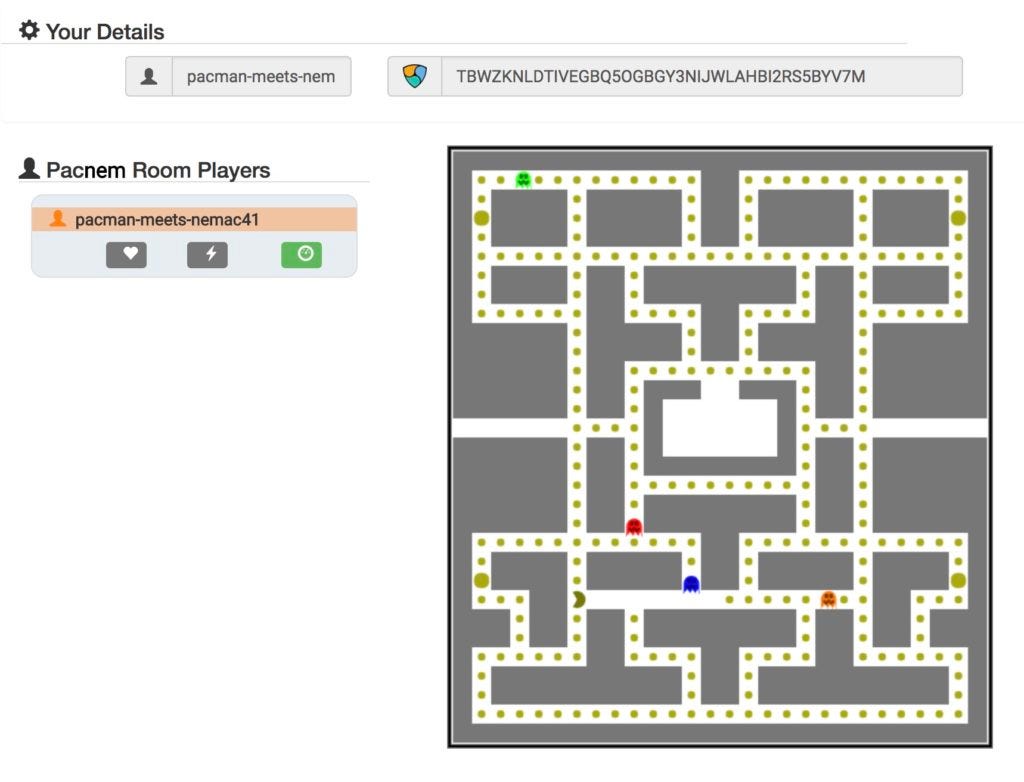Viewport: 1024px width, 782px height.
Task: Click the NEM address input field
Action: (x=702, y=76)
